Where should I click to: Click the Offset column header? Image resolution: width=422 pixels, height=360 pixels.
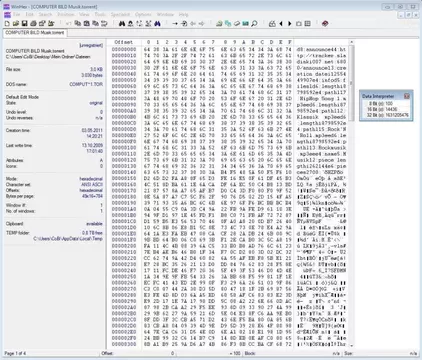123,42
